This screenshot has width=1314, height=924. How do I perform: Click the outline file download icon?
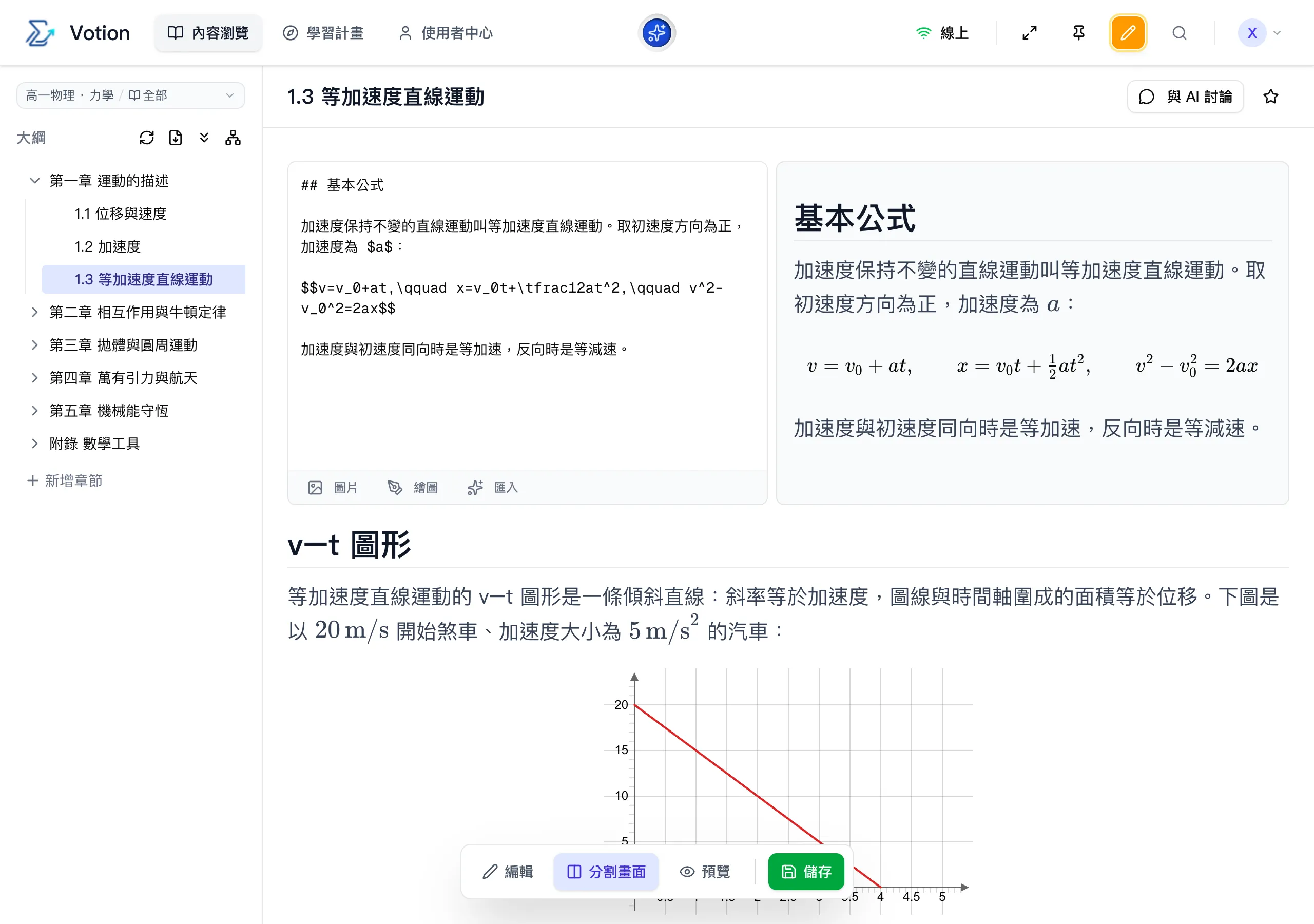pyautogui.click(x=175, y=138)
